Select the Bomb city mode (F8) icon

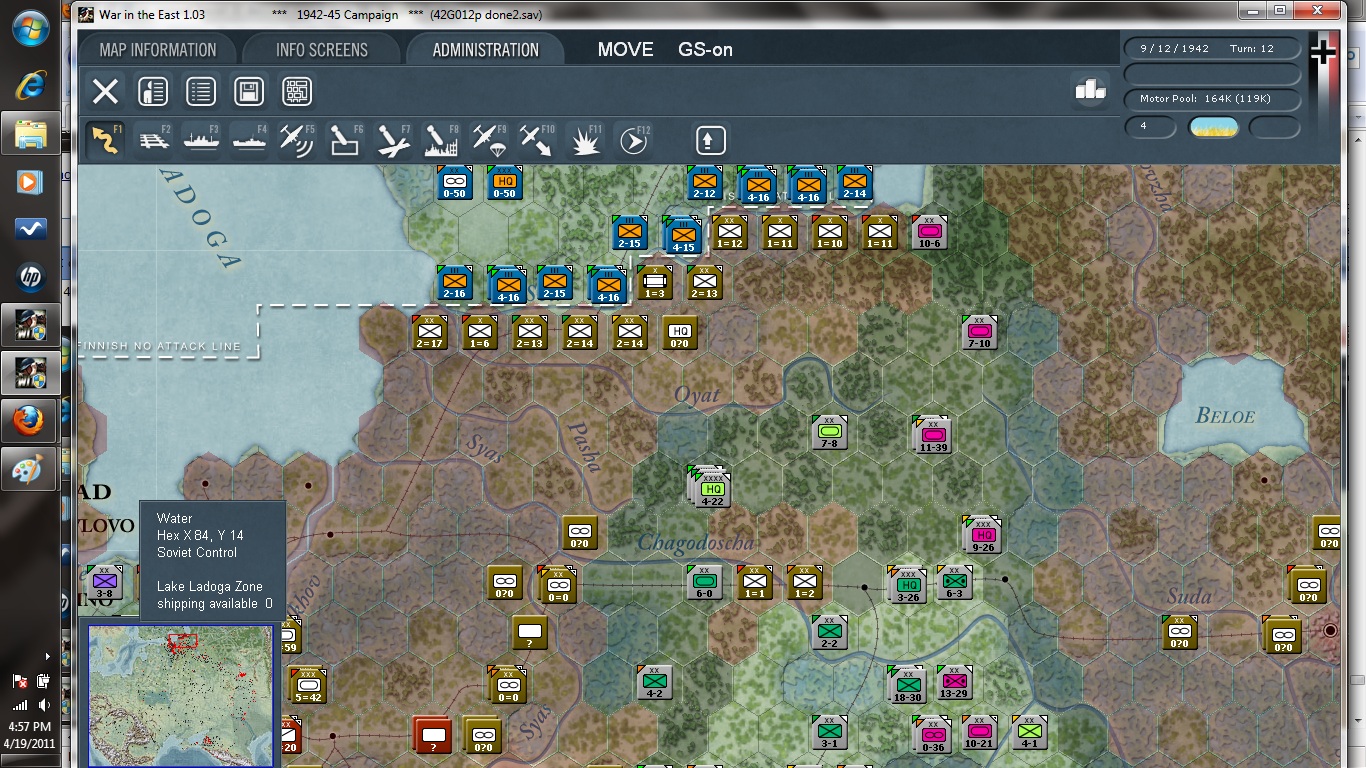441,140
